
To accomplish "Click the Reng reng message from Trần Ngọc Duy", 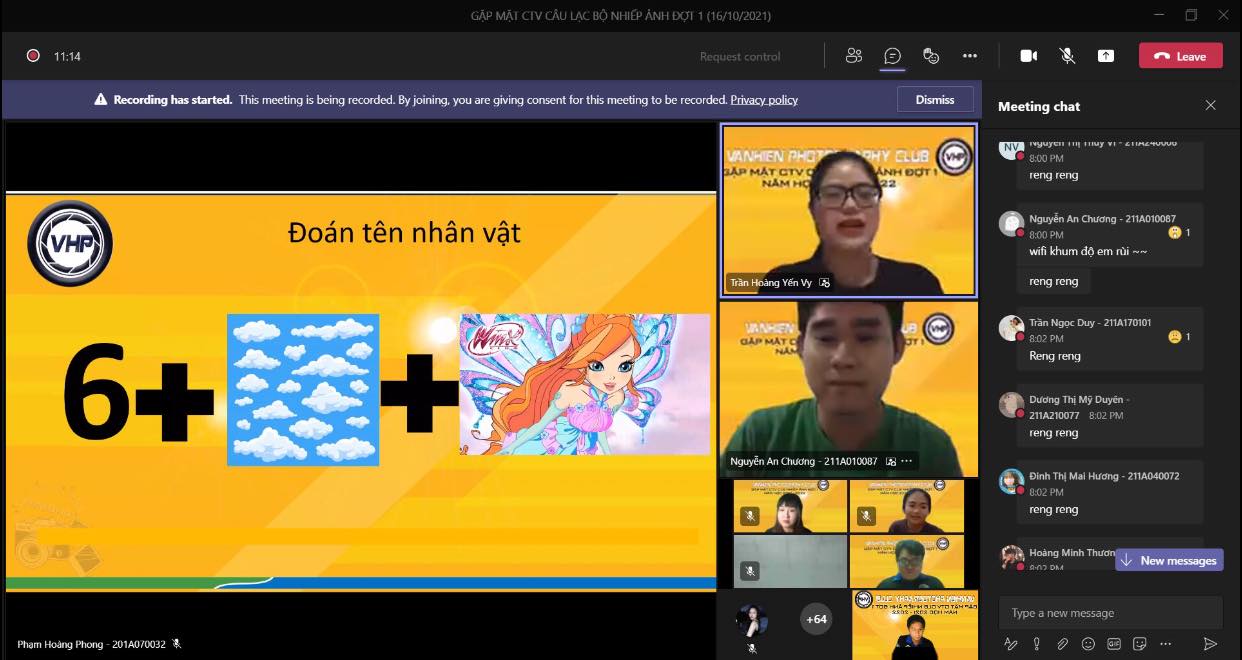I will pyautogui.click(x=1055, y=356).
